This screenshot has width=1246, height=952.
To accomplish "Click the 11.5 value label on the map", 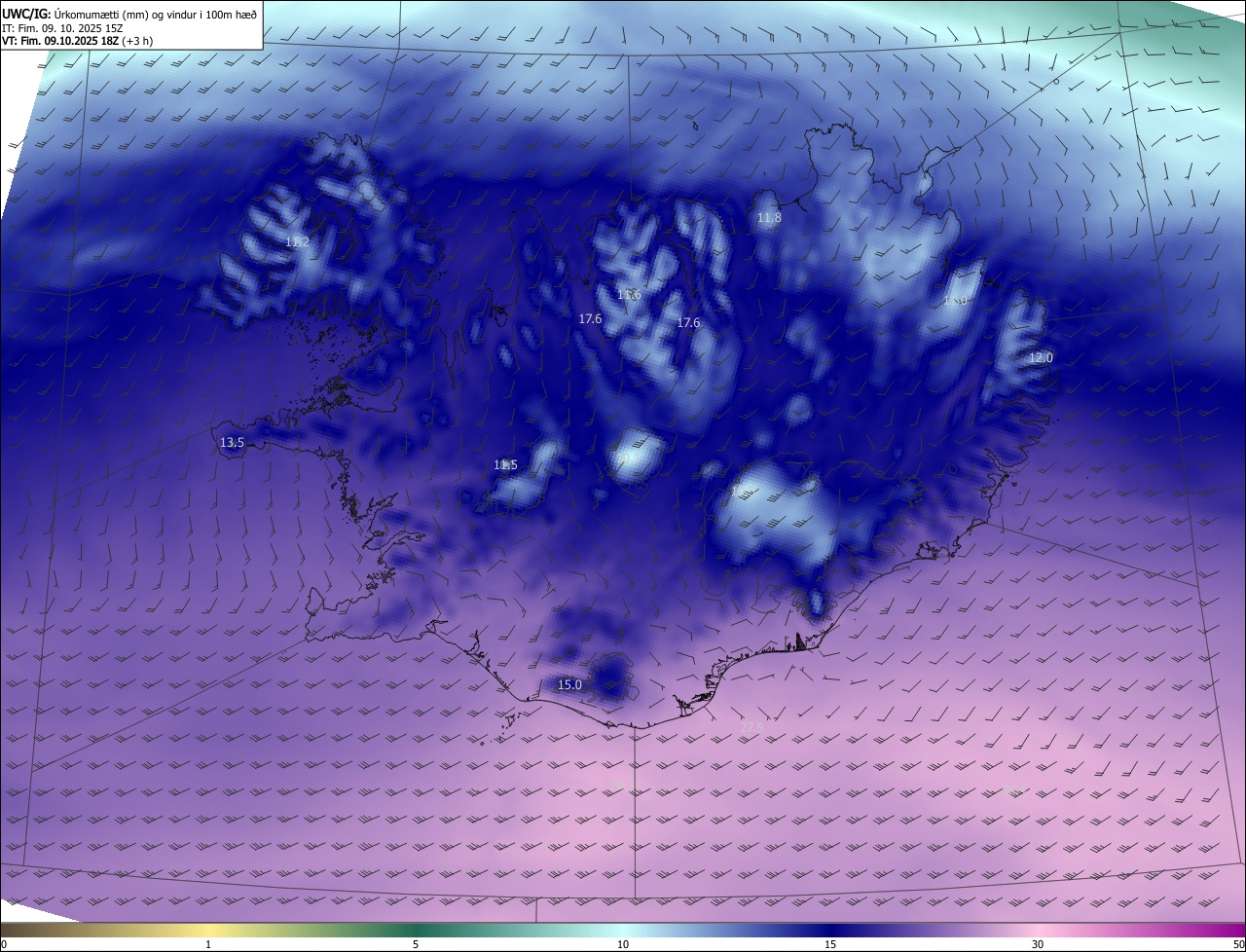I will tap(505, 465).
